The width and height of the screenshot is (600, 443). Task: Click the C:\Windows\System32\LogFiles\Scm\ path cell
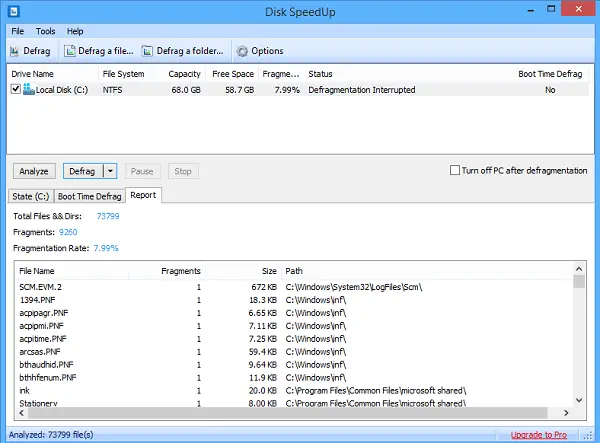[x=354, y=287]
